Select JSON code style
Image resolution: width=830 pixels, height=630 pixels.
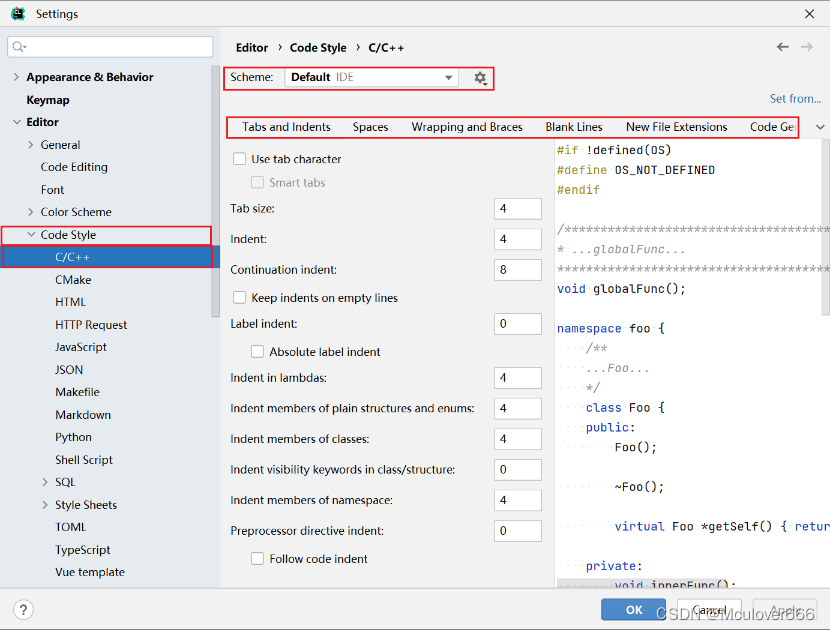69,370
